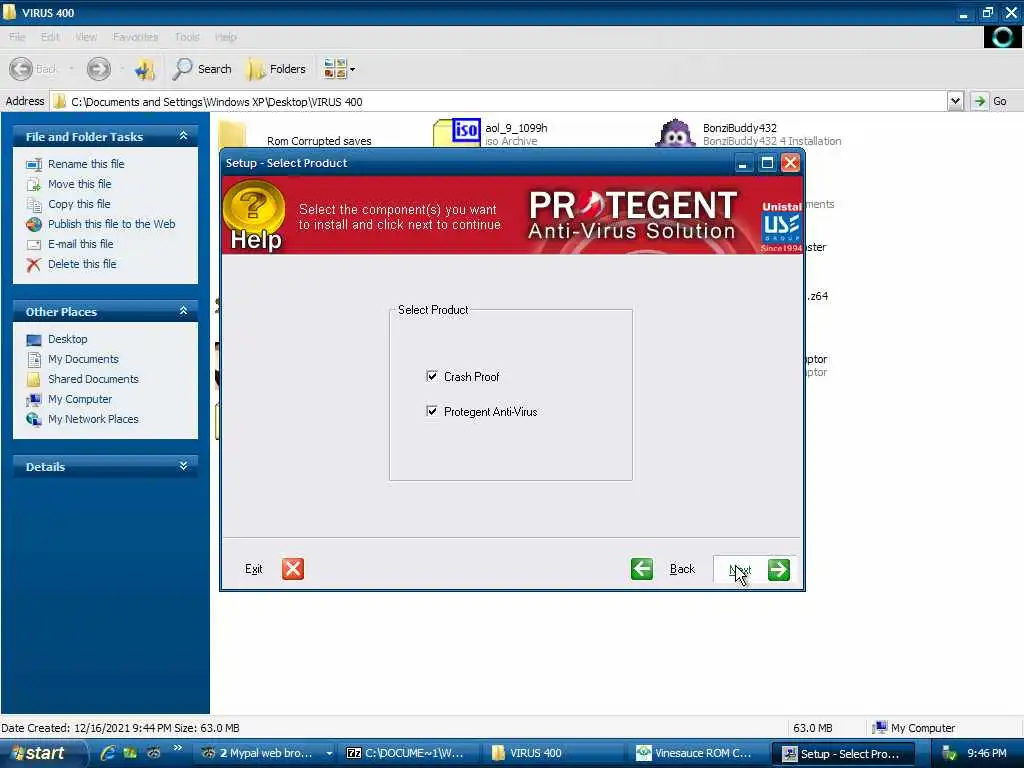This screenshot has height=768, width=1024.
Task: Click Copy this file link
Action: (x=79, y=204)
